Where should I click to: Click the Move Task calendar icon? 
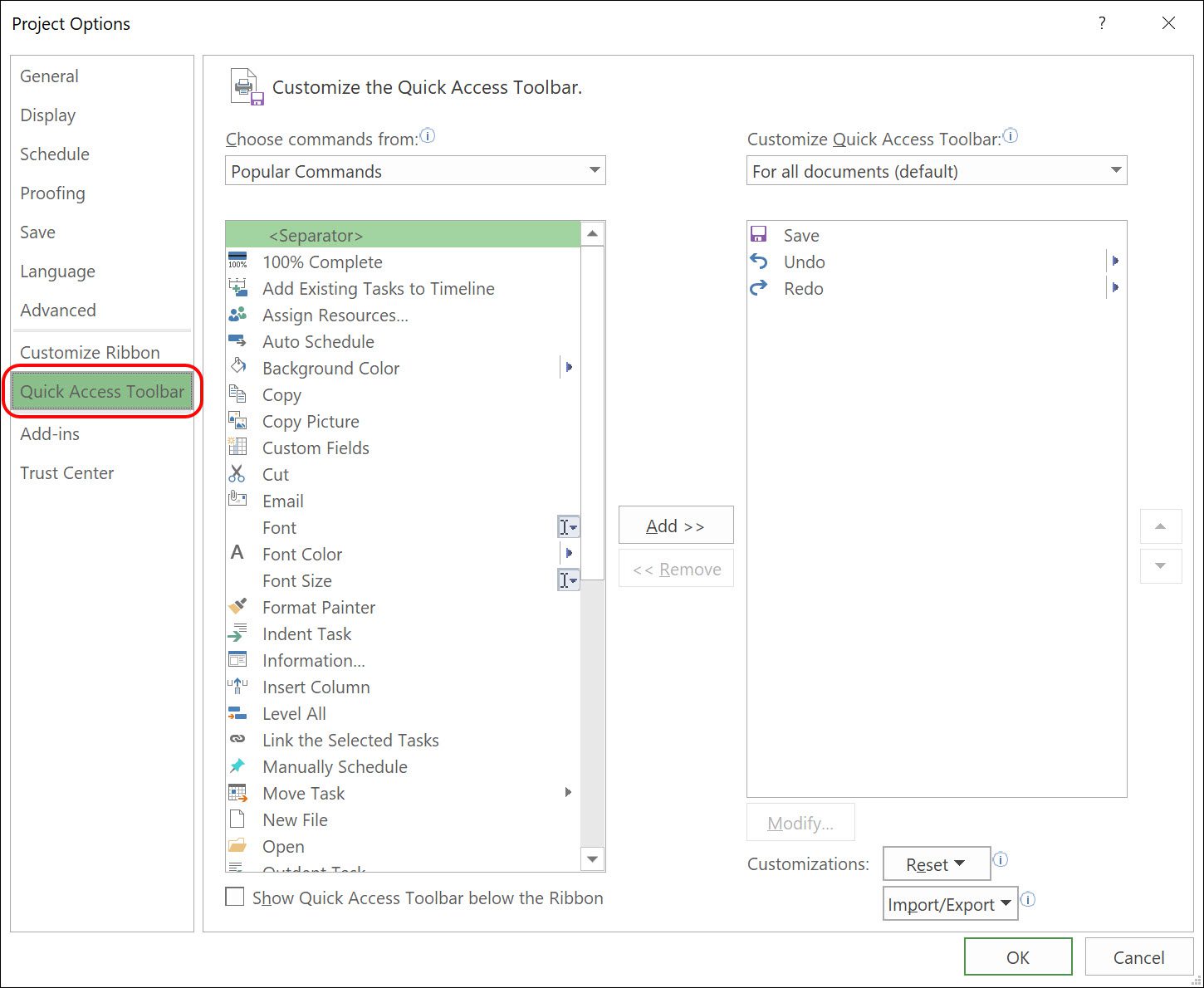(237, 793)
